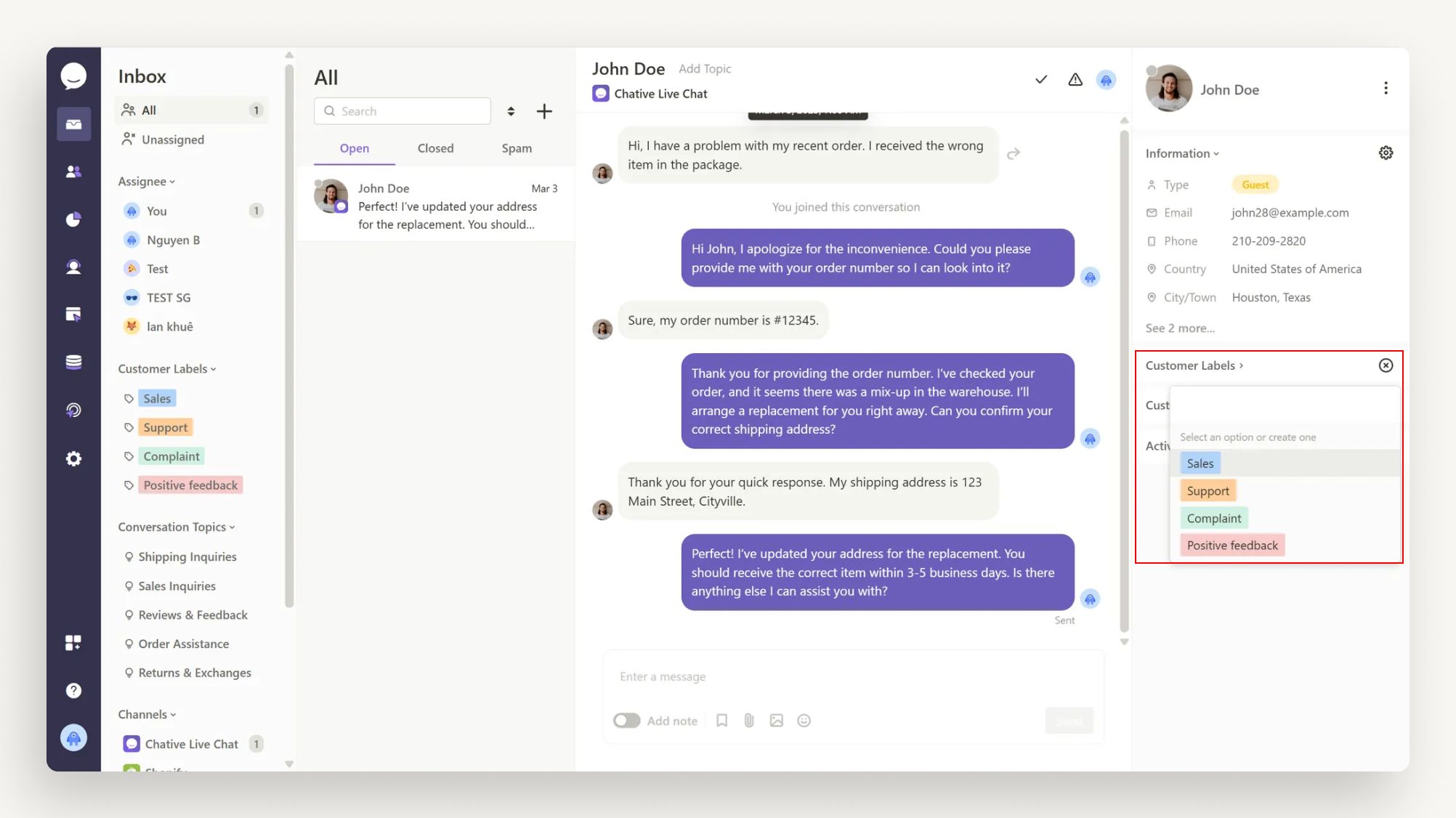Click the insert image icon

click(777, 721)
